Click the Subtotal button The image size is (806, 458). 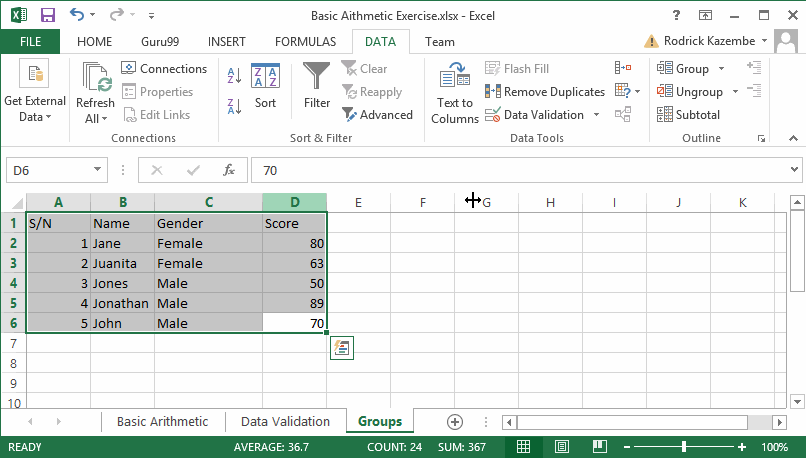click(688, 115)
